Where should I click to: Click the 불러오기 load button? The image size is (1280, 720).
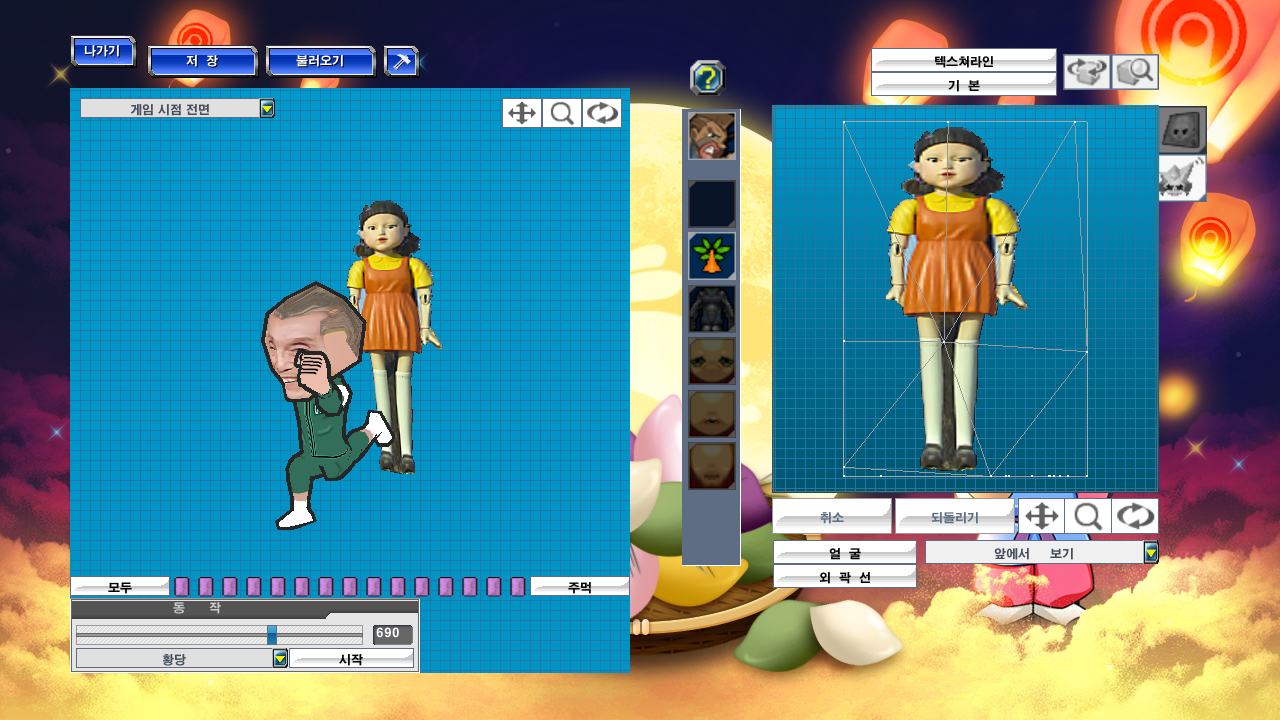click(320, 61)
